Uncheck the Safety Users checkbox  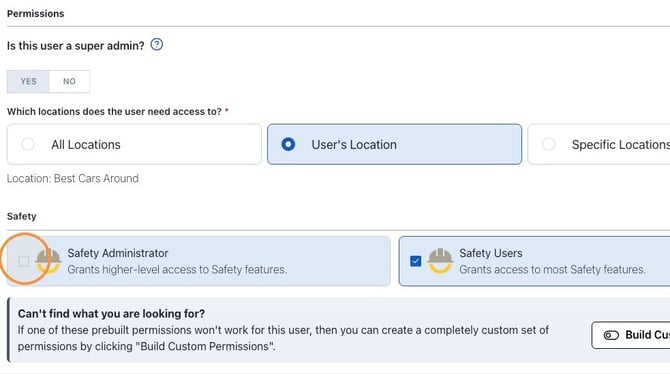point(415,261)
